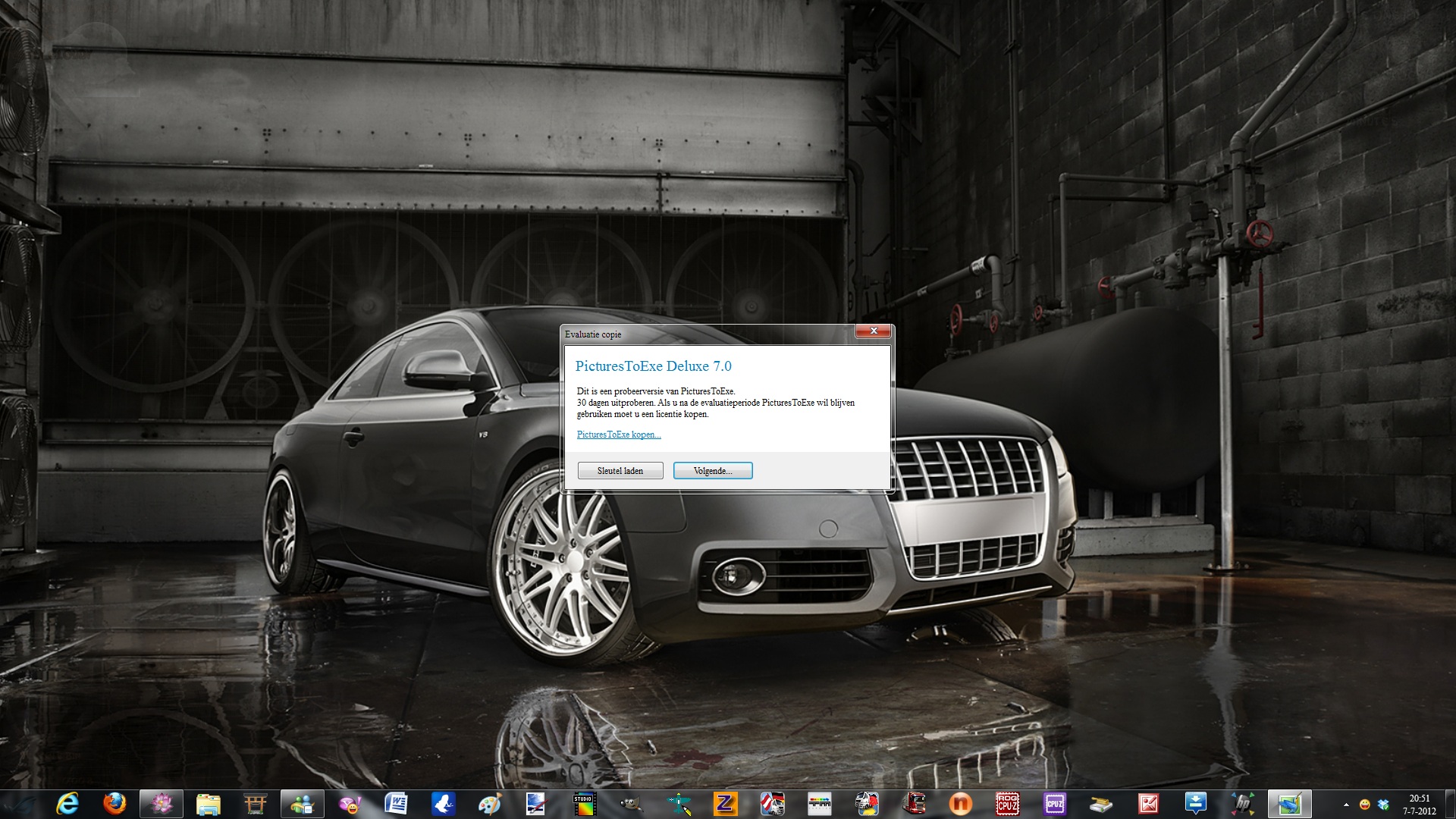Image resolution: width=1456 pixels, height=819 pixels.
Task: Open the taskbar clock and date
Action: 1419,805
